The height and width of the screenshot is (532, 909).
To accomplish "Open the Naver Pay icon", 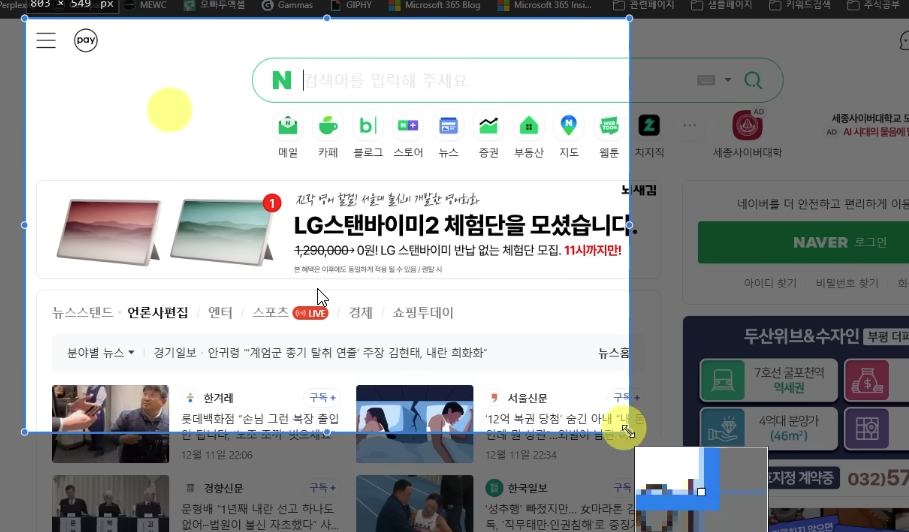I will (x=86, y=40).
